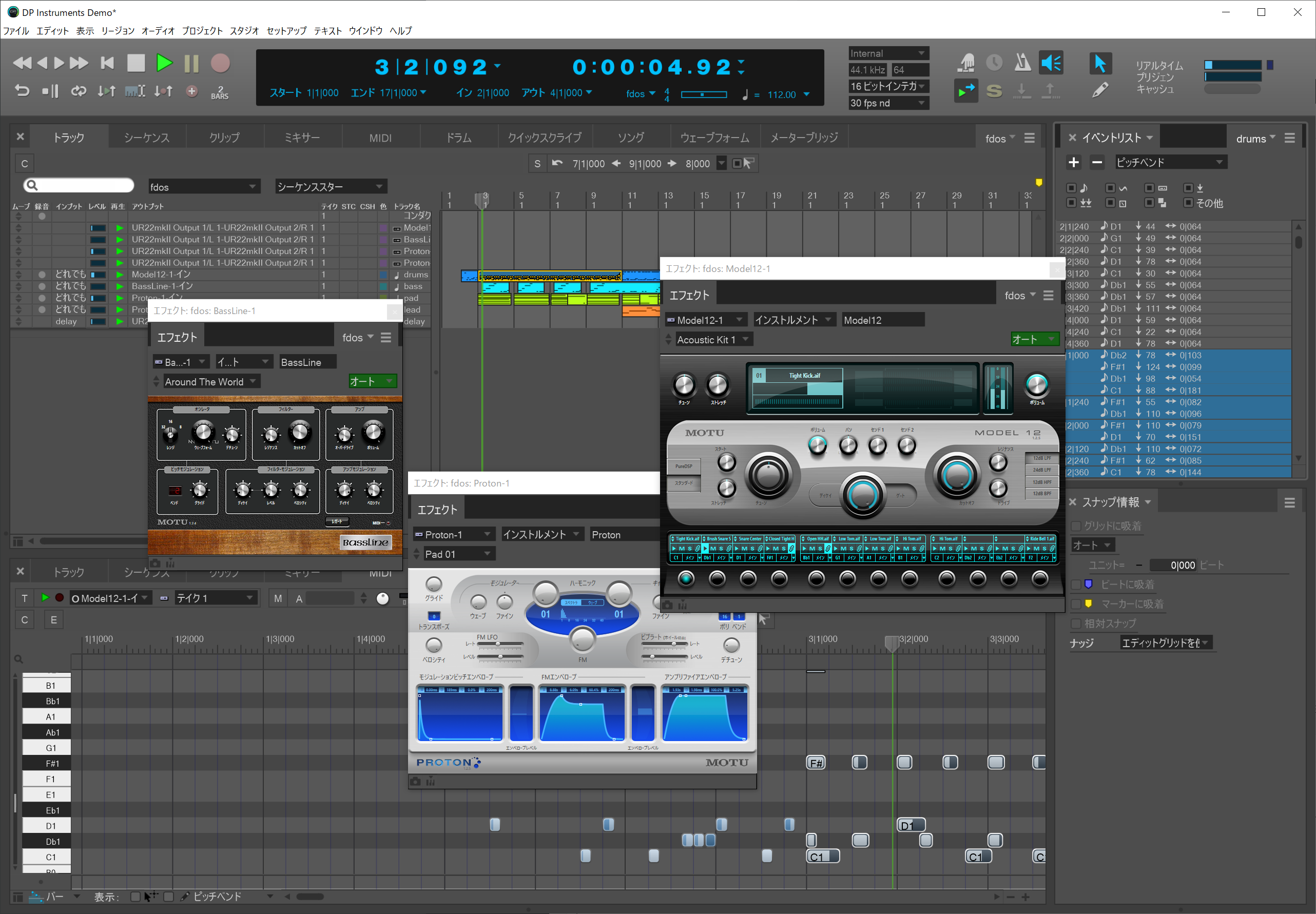Viewport: 1316px width, 914px height.
Task: Toggle the checkbox left of ピッチベンド at bottom
Action: pos(169,897)
